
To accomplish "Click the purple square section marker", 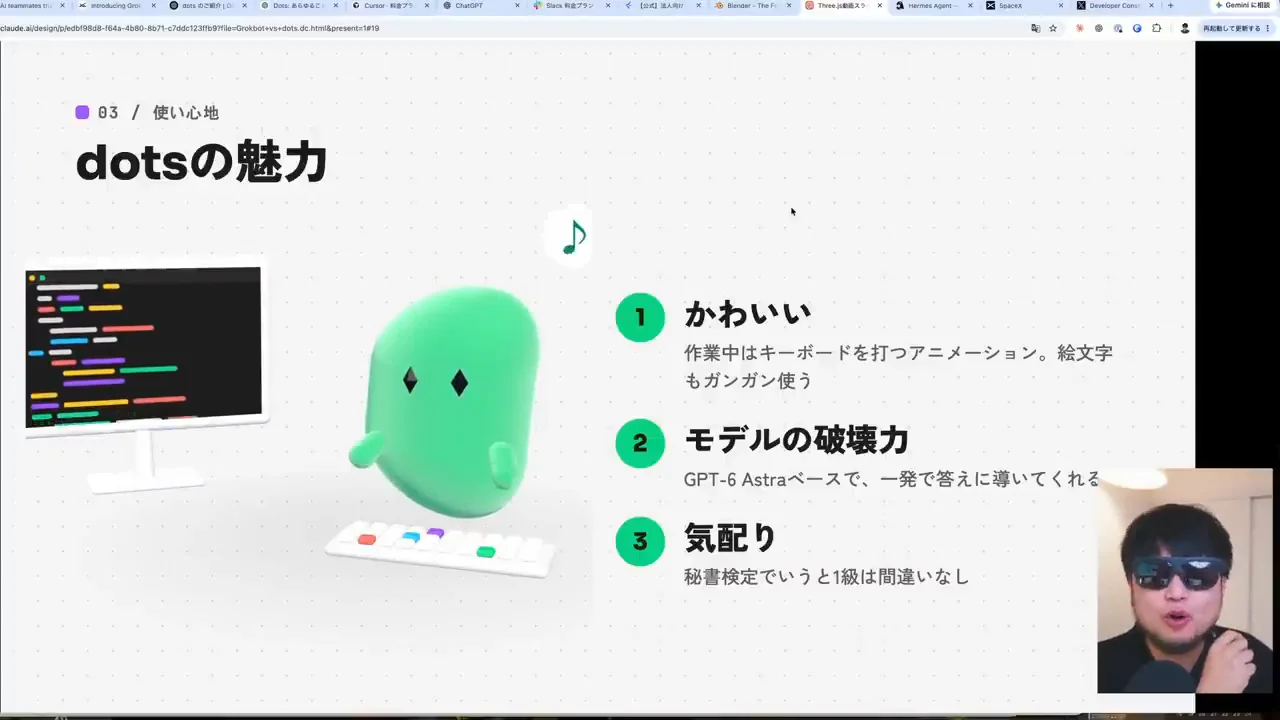I will click(x=82, y=112).
